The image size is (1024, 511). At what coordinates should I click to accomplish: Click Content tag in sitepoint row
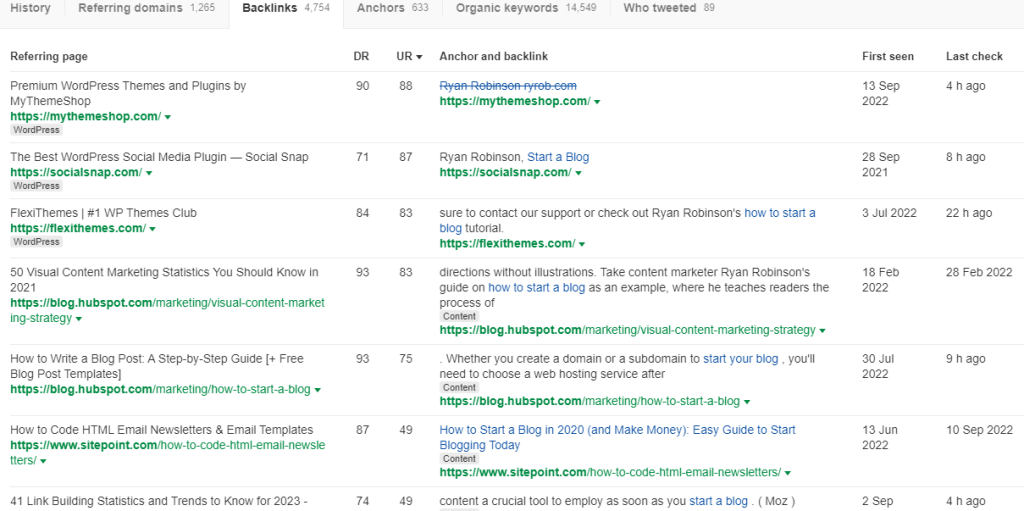[459, 459]
